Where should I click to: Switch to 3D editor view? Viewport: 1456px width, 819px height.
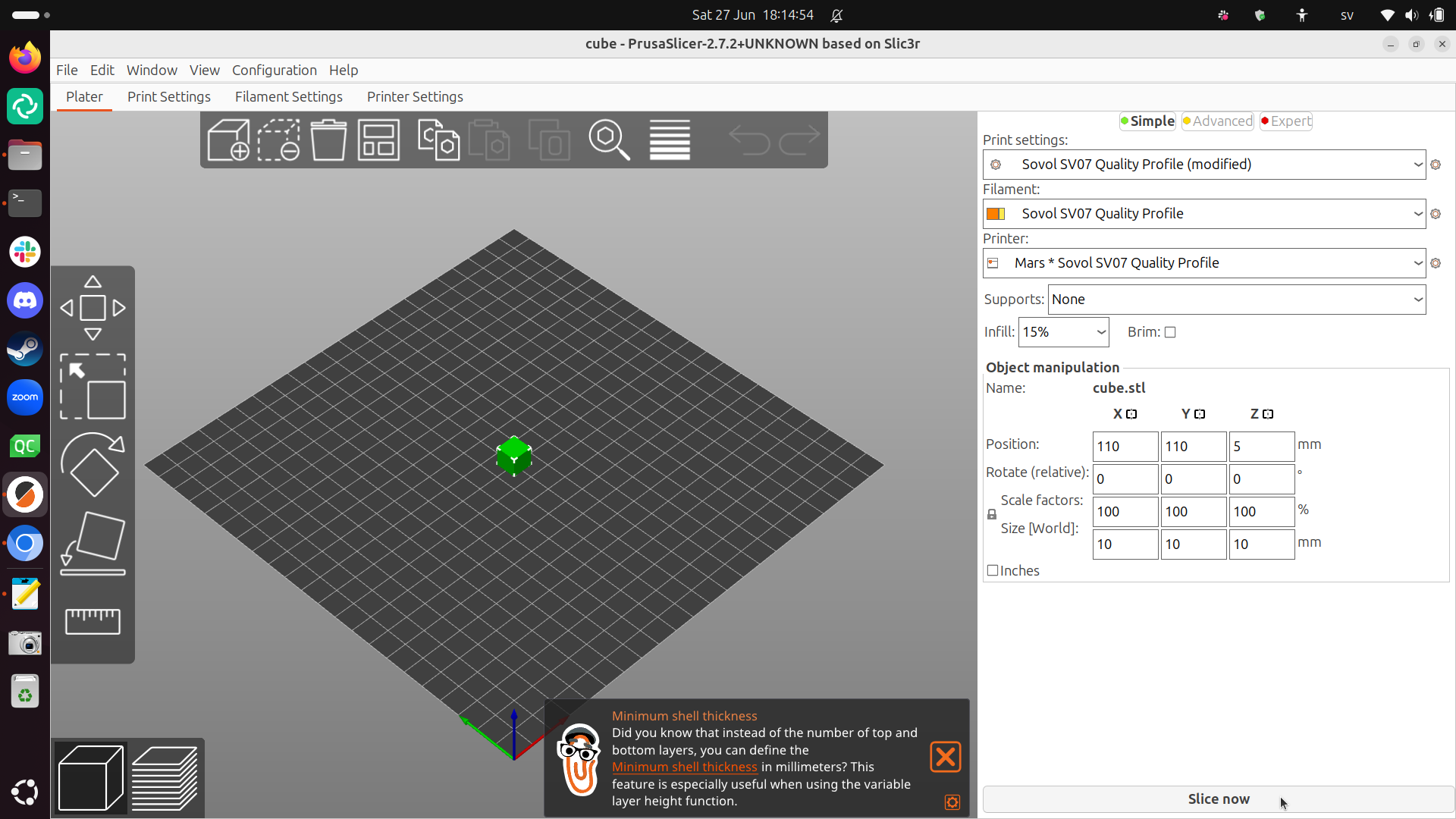tap(90, 778)
